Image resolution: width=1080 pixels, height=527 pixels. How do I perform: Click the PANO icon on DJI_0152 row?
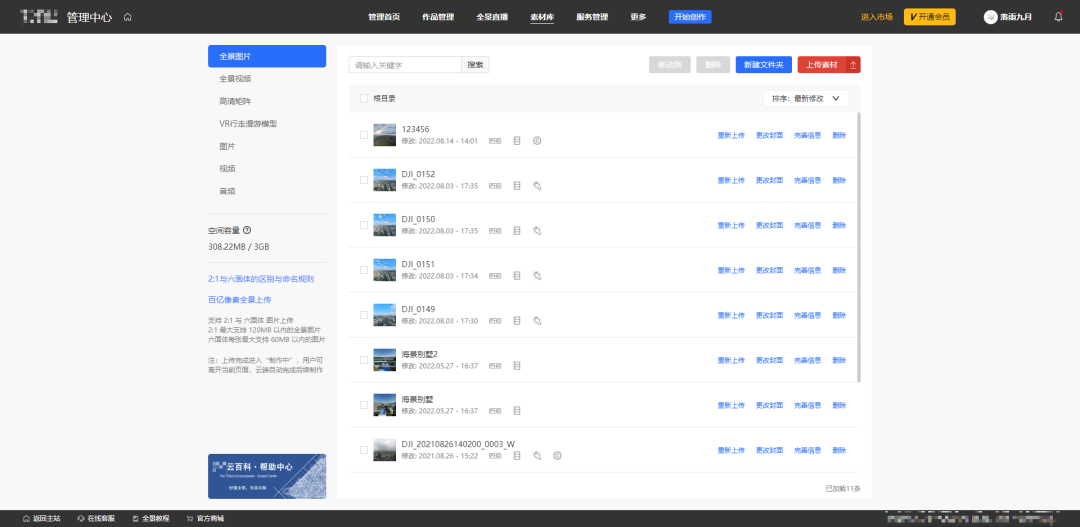(495, 185)
